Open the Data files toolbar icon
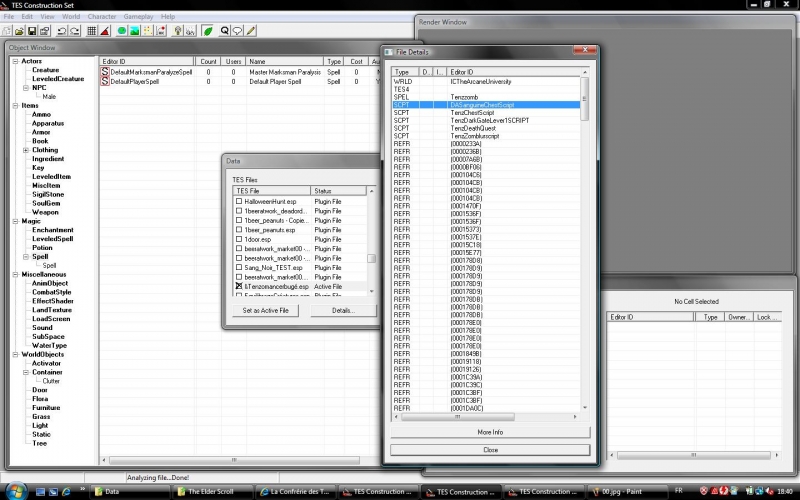 coord(19,31)
